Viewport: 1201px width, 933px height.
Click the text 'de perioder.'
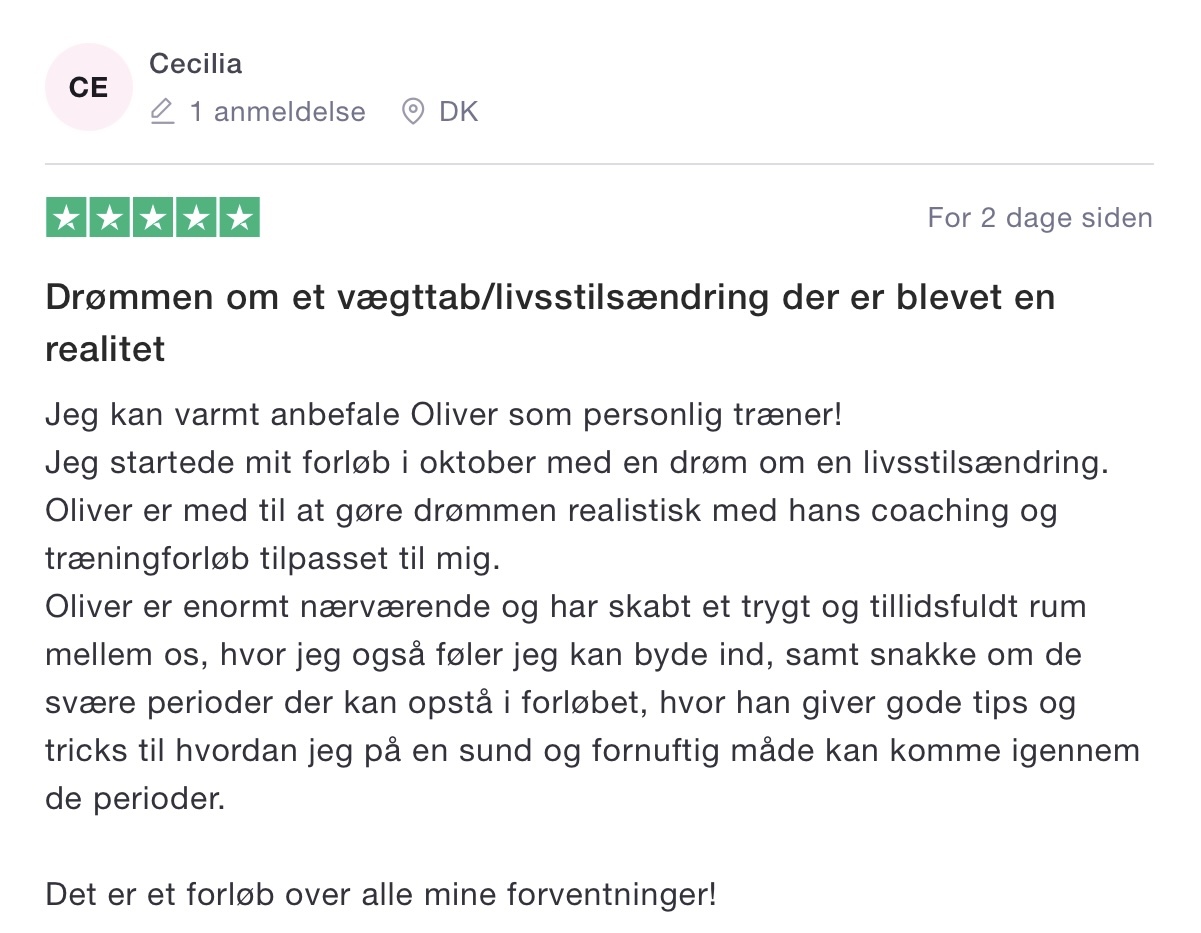(x=135, y=800)
